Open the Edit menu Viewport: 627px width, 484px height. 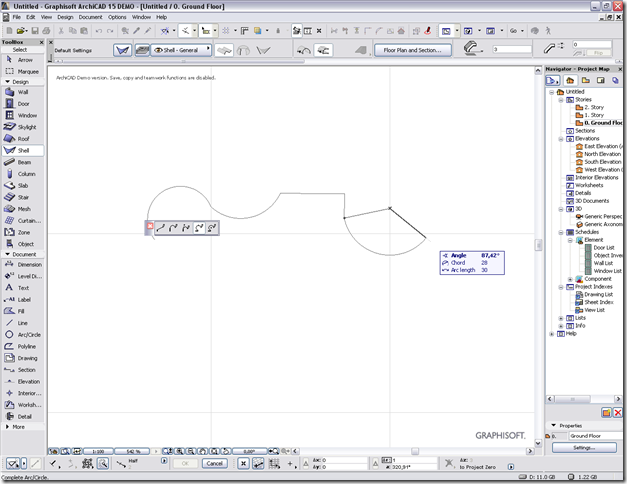(x=31, y=17)
